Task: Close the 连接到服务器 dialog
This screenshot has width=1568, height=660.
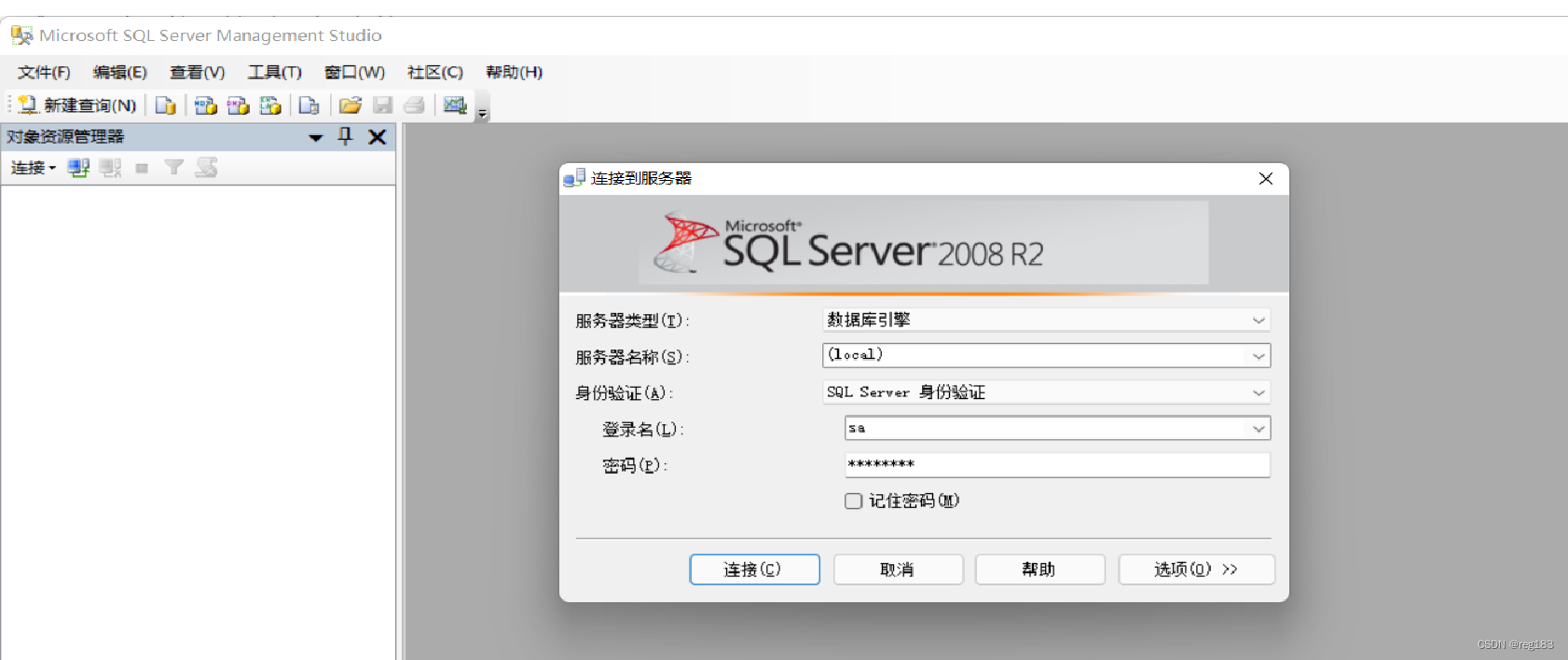Action: pos(1265,178)
